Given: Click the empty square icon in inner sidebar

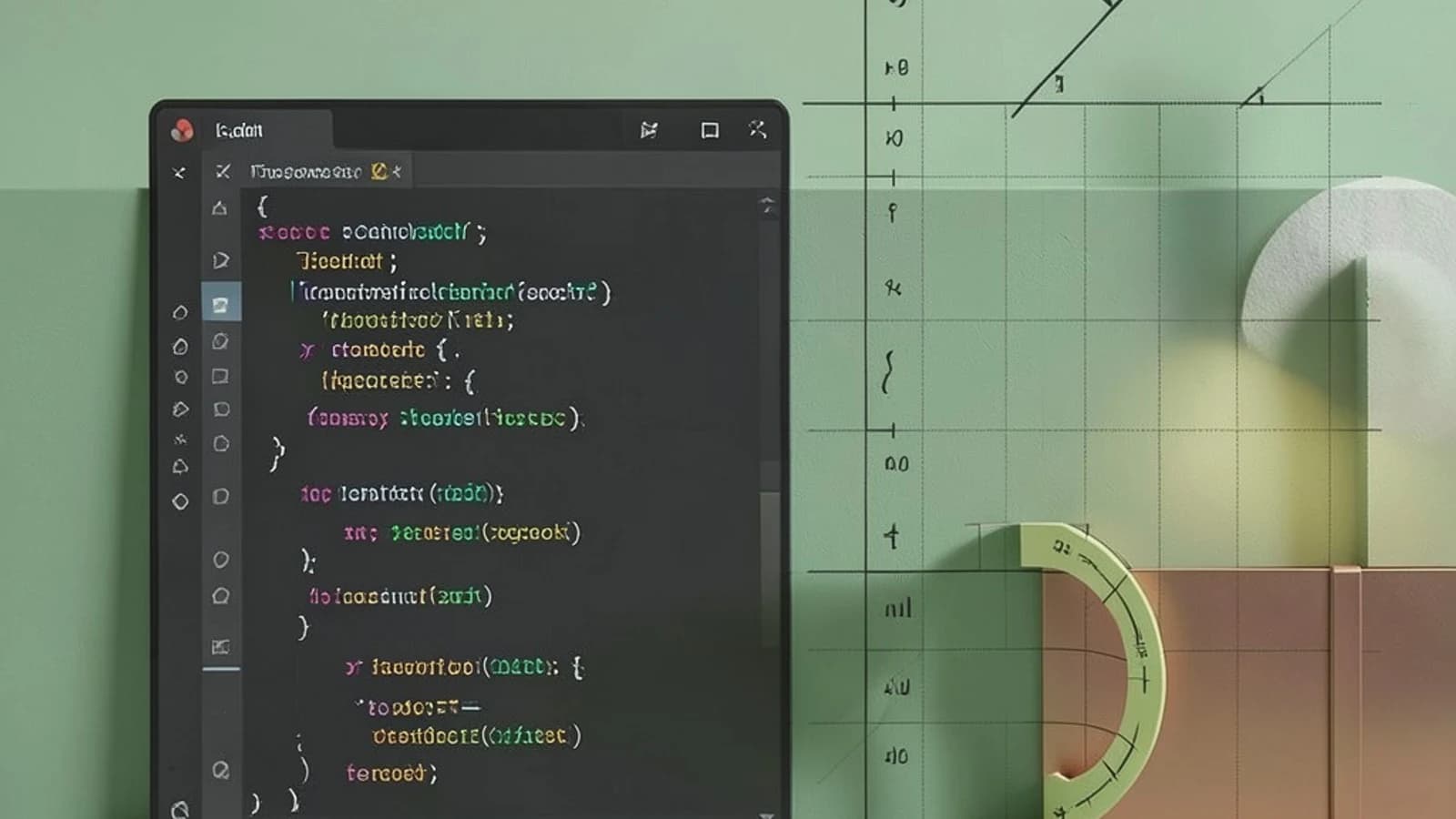Looking at the screenshot, I should 220,376.
